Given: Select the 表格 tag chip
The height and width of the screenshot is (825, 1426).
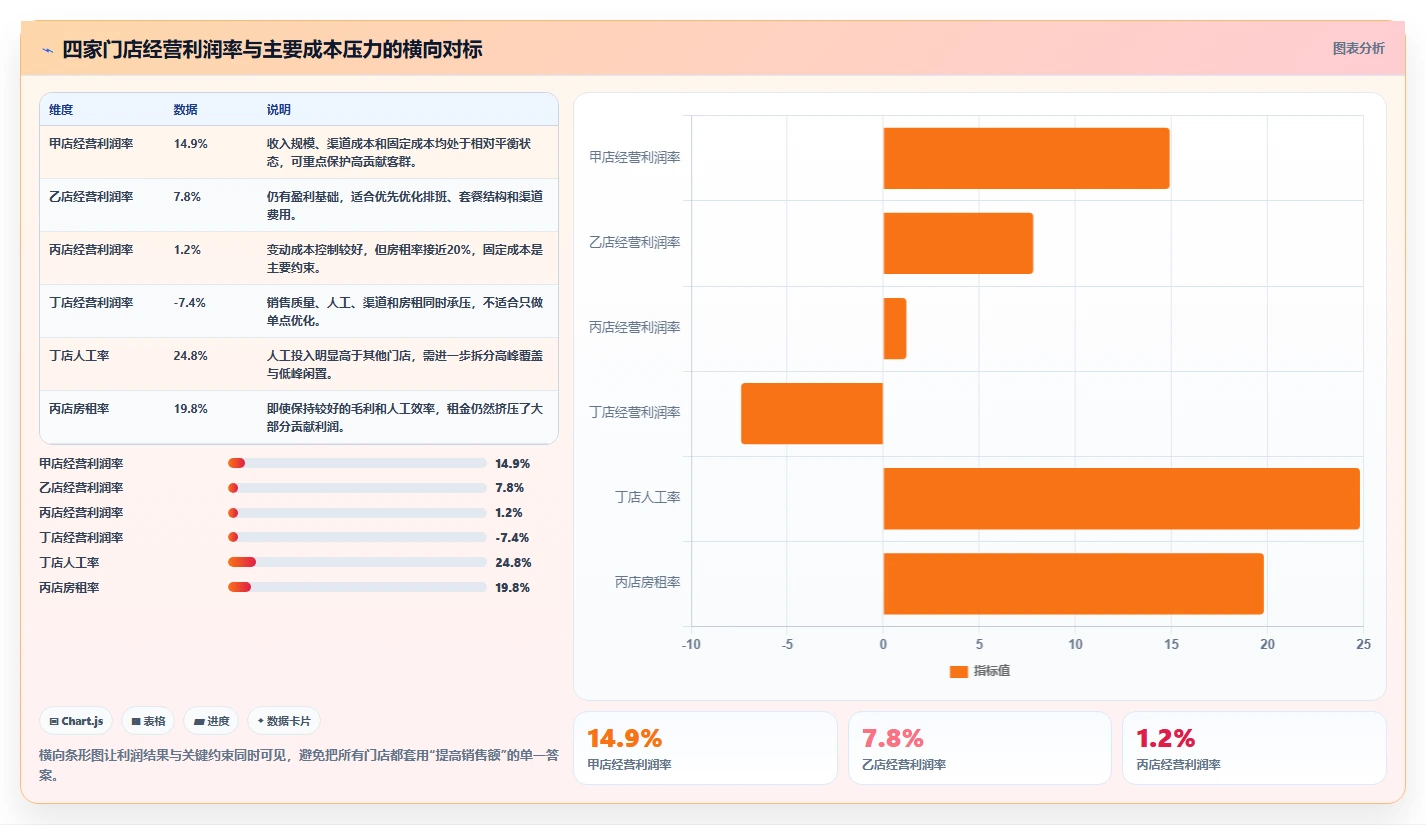Looking at the screenshot, I should [x=148, y=721].
